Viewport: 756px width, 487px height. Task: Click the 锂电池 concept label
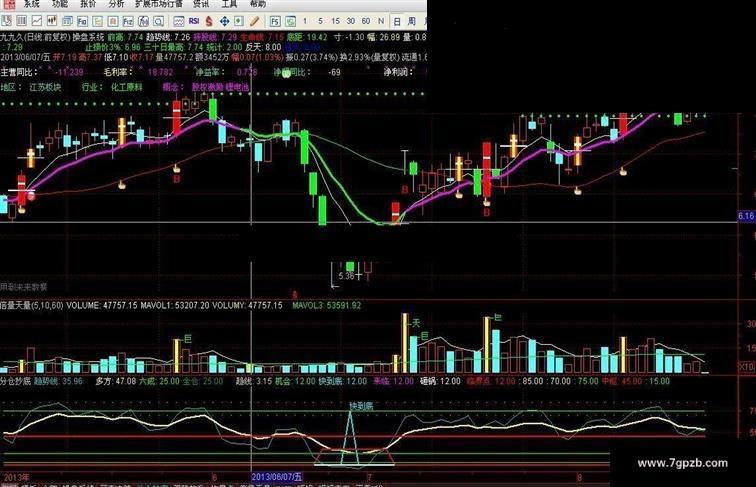point(237,87)
